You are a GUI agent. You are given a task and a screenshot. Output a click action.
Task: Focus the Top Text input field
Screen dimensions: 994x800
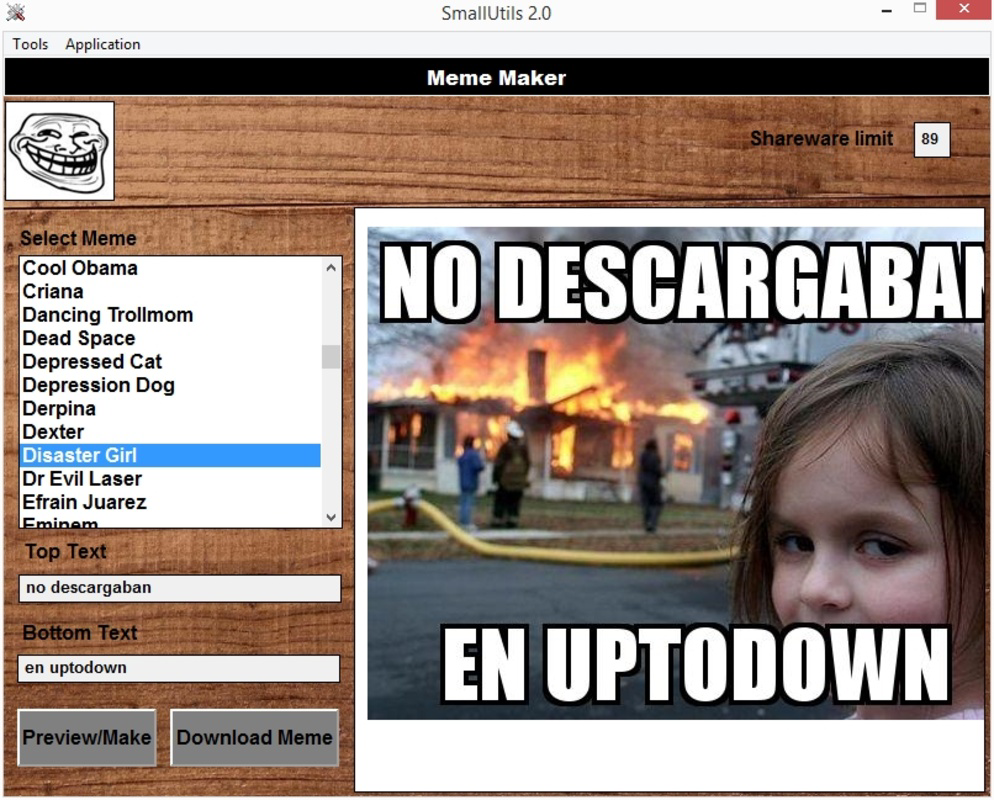pyautogui.click(x=180, y=588)
